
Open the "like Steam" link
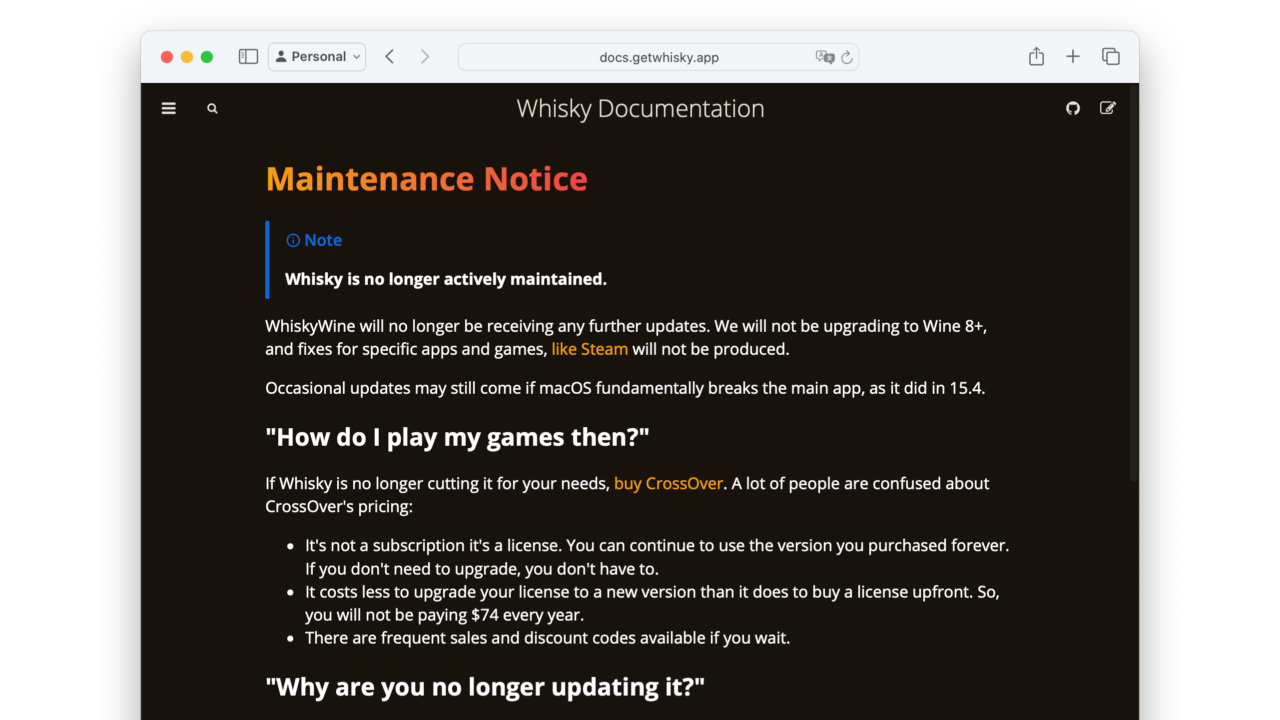(589, 349)
